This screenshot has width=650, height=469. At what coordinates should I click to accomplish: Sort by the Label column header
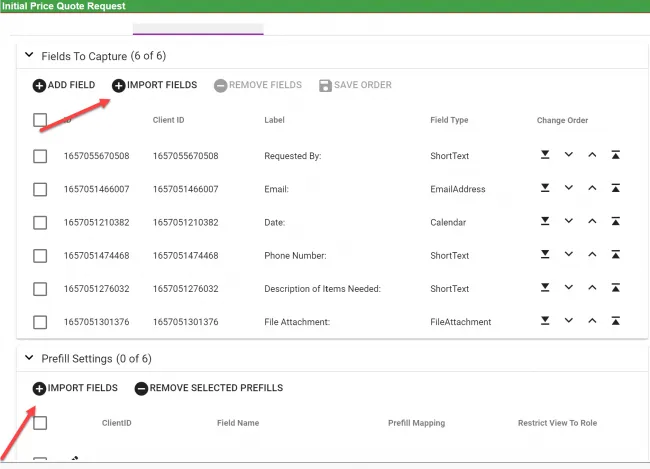[x=274, y=120]
